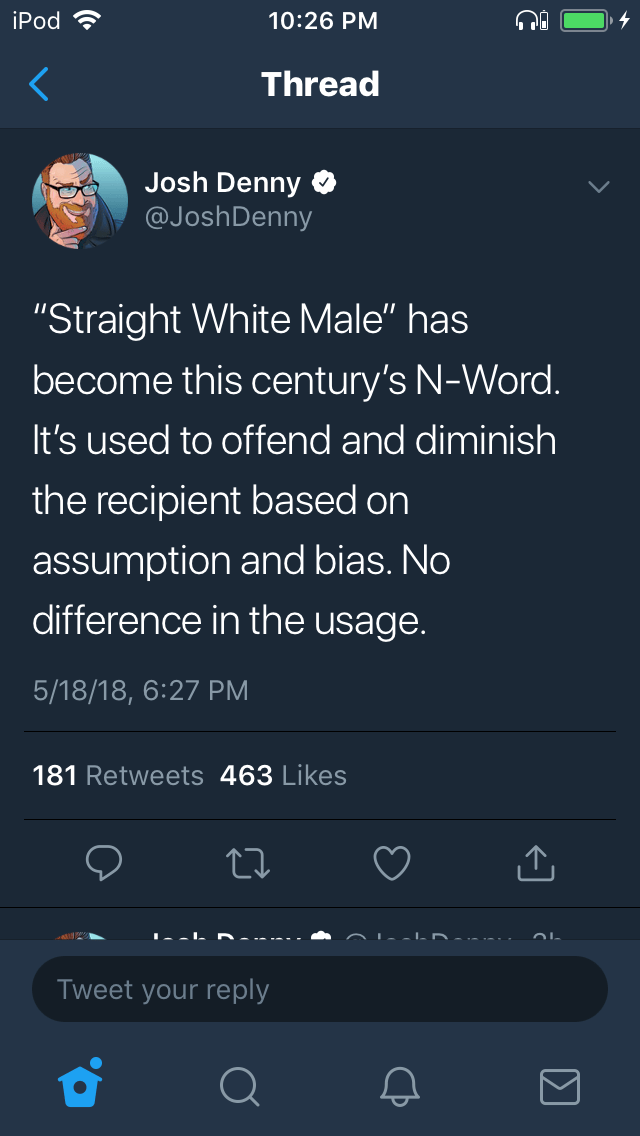
Task: Open the Search tab
Action: (240, 1085)
